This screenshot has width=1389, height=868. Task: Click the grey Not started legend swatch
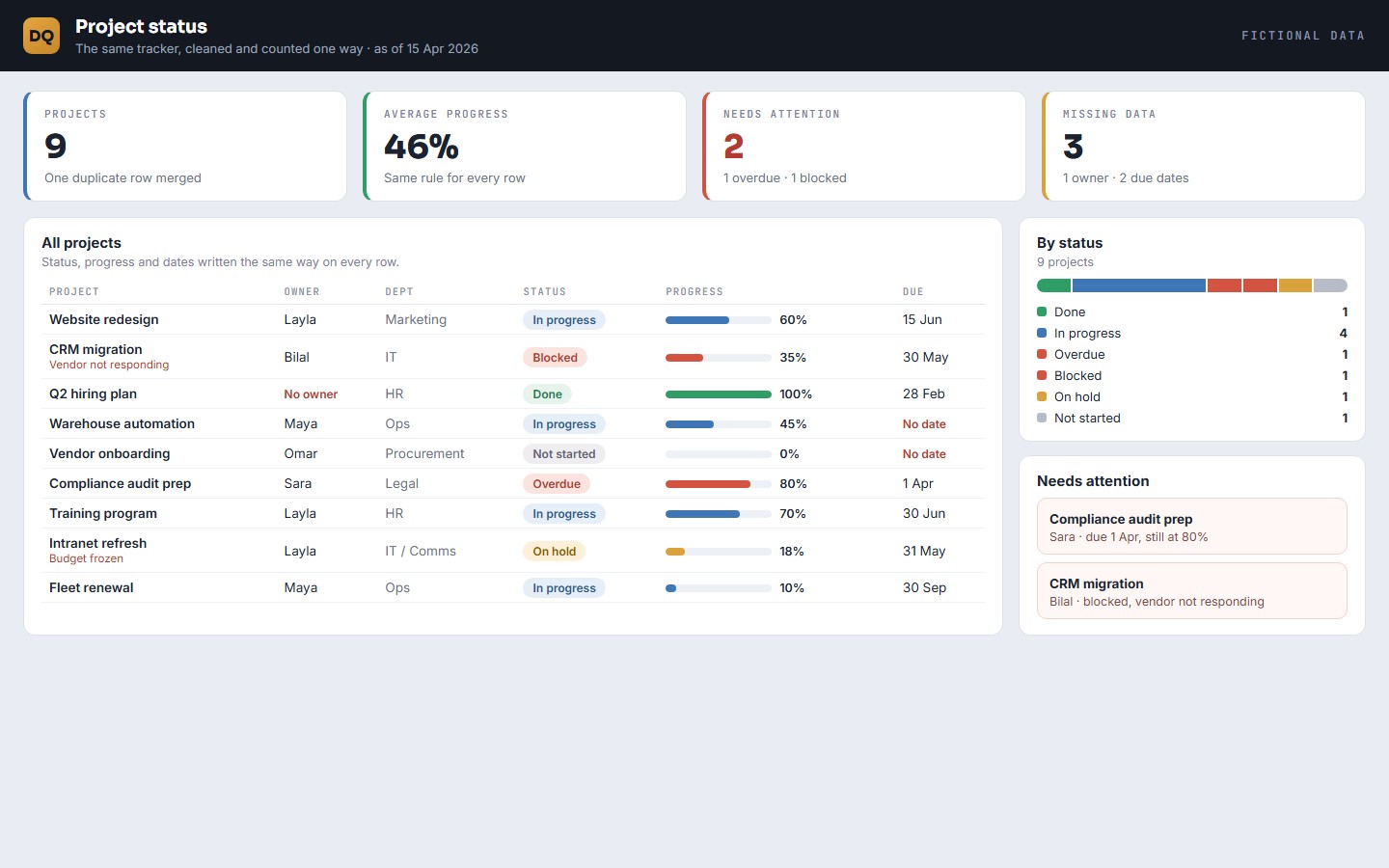[x=1042, y=418]
